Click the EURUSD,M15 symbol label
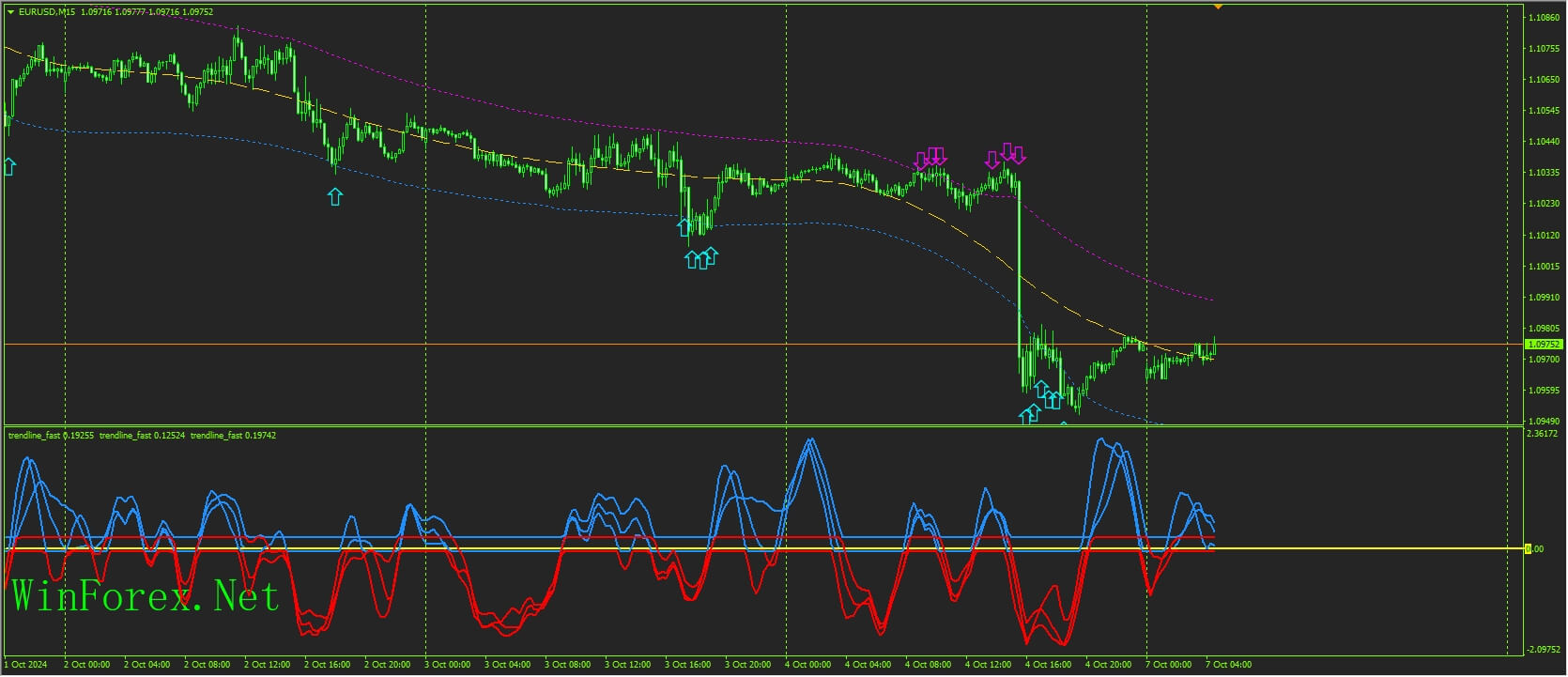Viewport: 1568px width, 677px height. click(48, 12)
